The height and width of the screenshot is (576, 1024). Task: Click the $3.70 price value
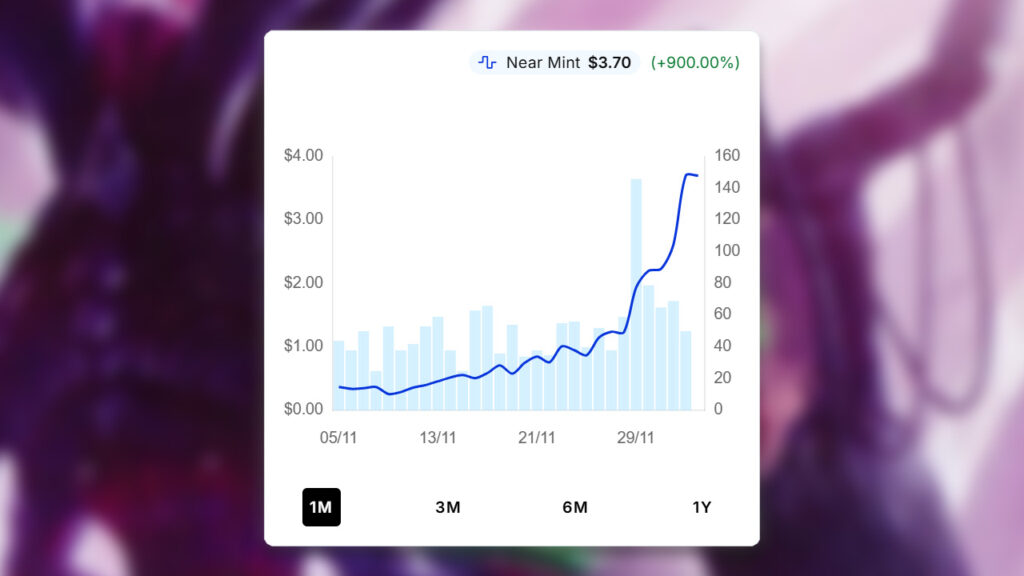click(611, 62)
